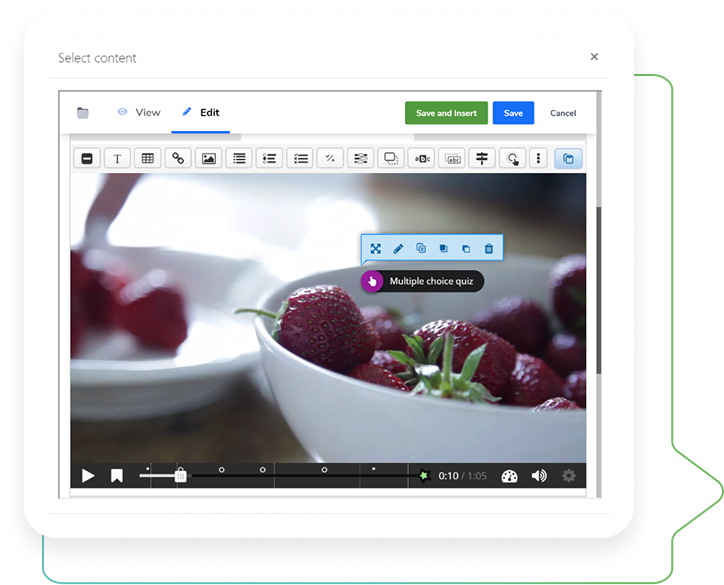Viewport: 724px width, 585px height.
Task: Toggle bookmarks with the bookmark icon
Action: [117, 476]
